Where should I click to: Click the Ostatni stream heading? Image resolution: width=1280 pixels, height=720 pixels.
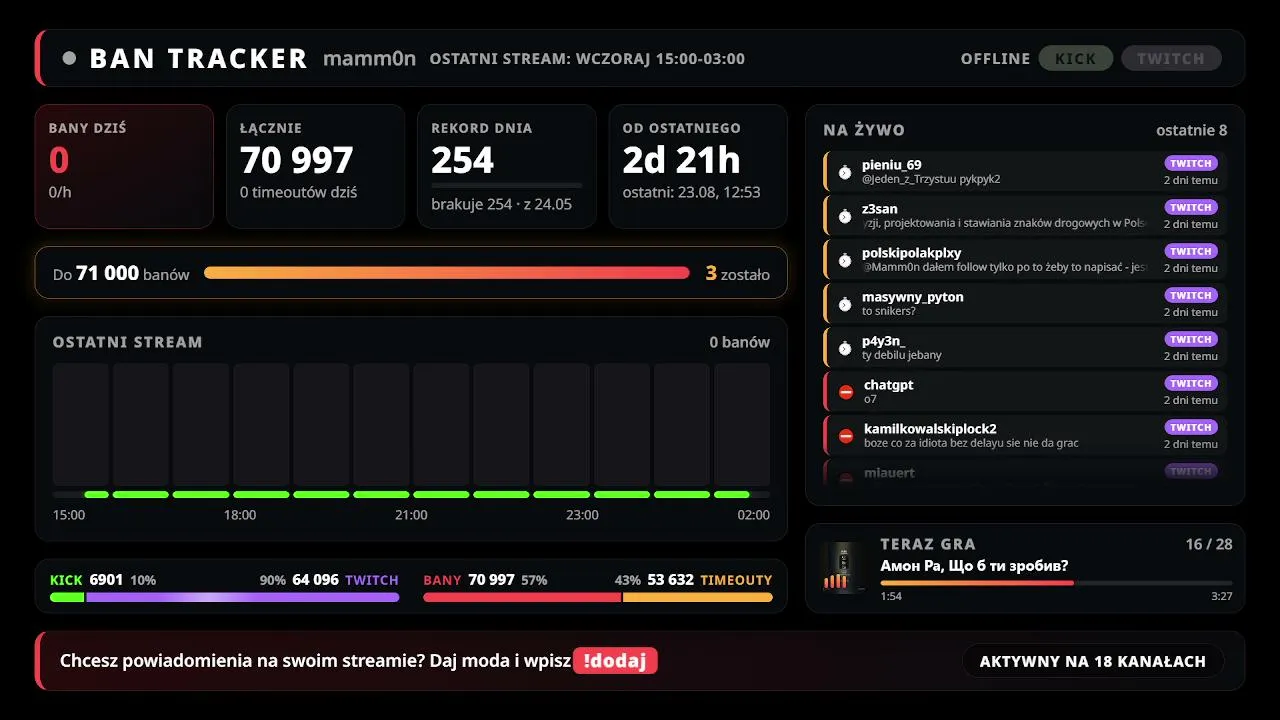[x=128, y=342]
